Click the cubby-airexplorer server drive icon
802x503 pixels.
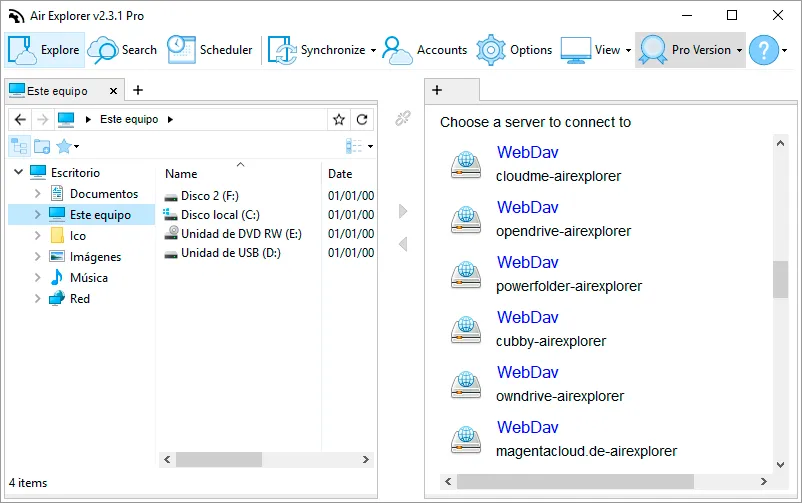(x=465, y=330)
